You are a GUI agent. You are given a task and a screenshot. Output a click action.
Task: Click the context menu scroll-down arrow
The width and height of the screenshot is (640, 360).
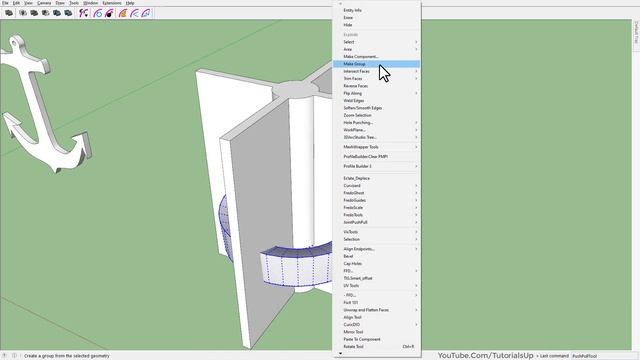pos(340,353)
